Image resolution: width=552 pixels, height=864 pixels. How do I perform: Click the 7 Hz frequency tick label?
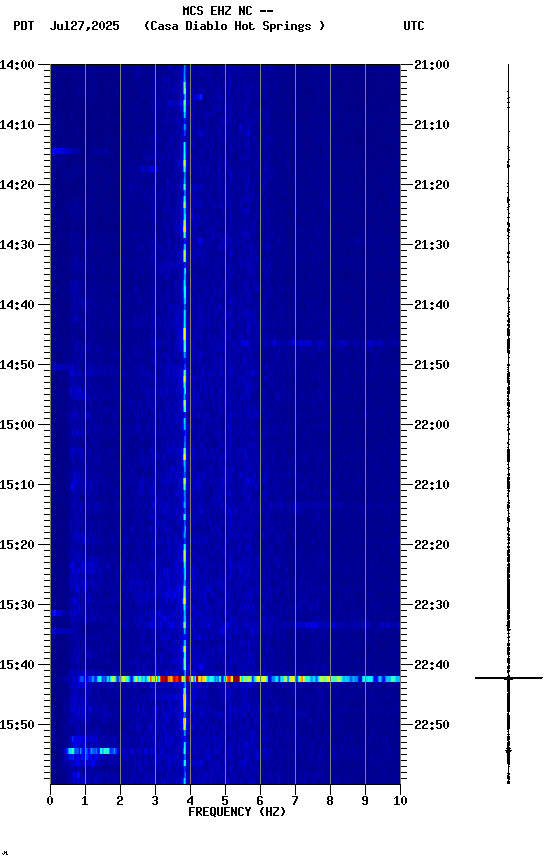pyautogui.click(x=295, y=801)
